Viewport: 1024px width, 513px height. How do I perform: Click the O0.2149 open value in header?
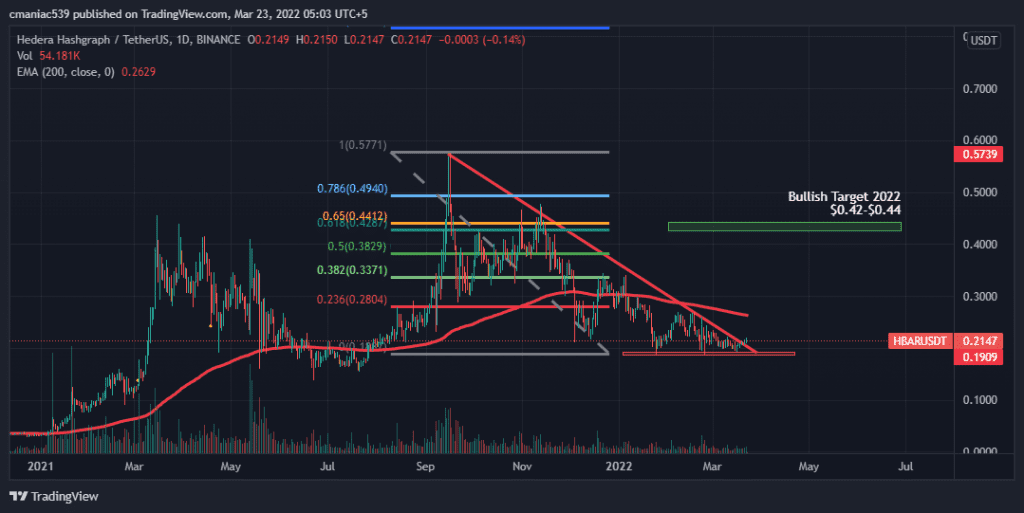268,40
